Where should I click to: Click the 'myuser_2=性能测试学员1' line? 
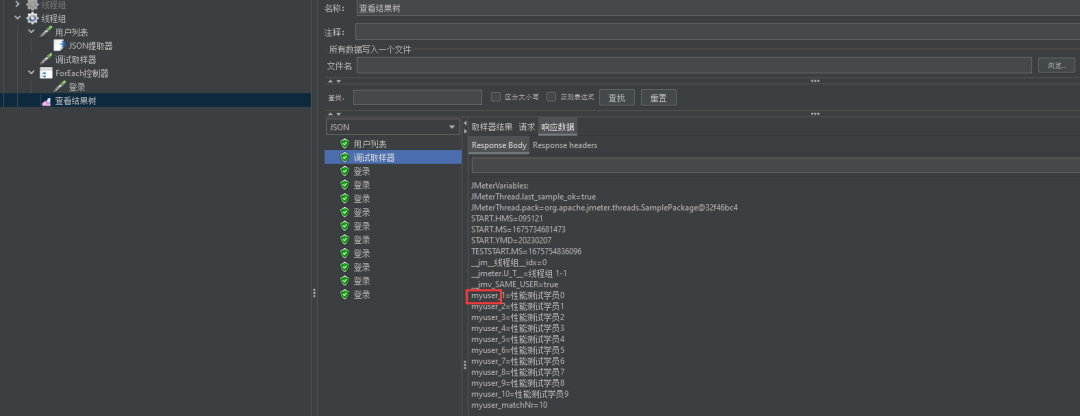pyautogui.click(x=518, y=306)
